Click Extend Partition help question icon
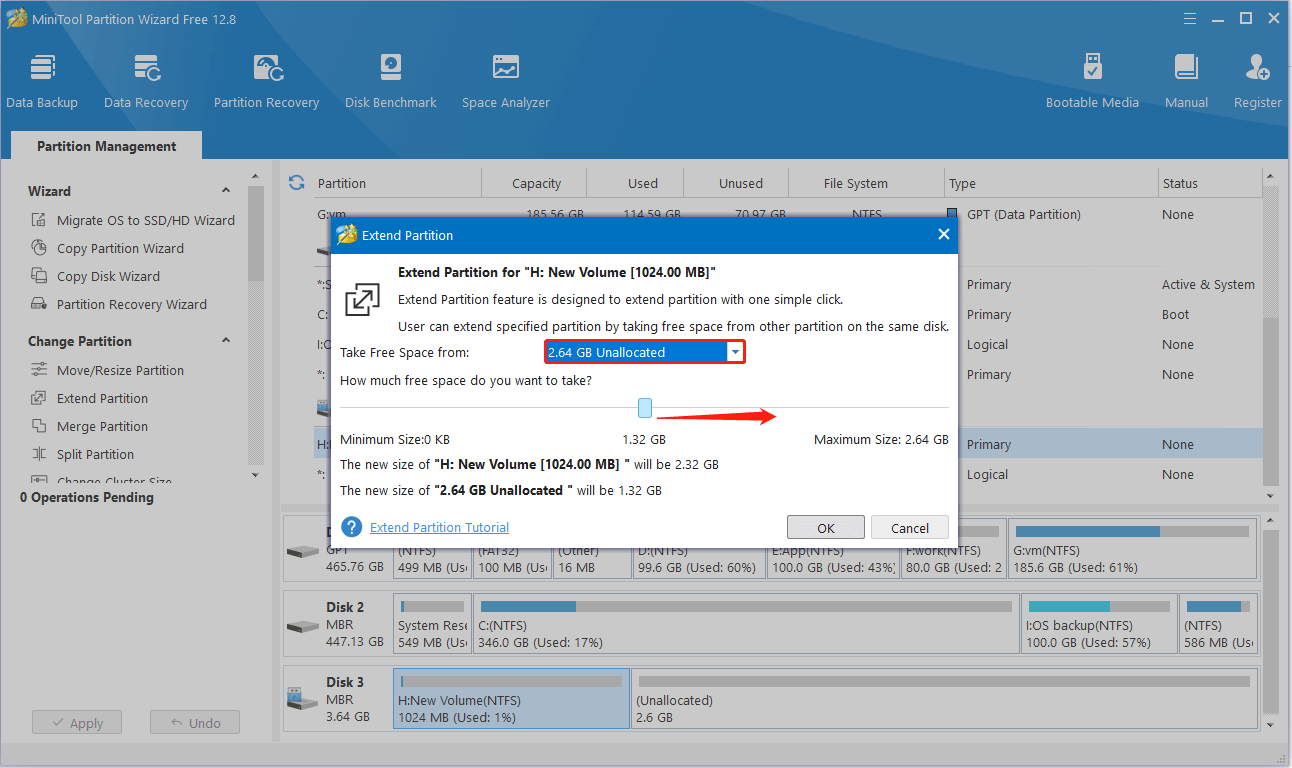Screen dimensions: 1292x768 pos(351,527)
